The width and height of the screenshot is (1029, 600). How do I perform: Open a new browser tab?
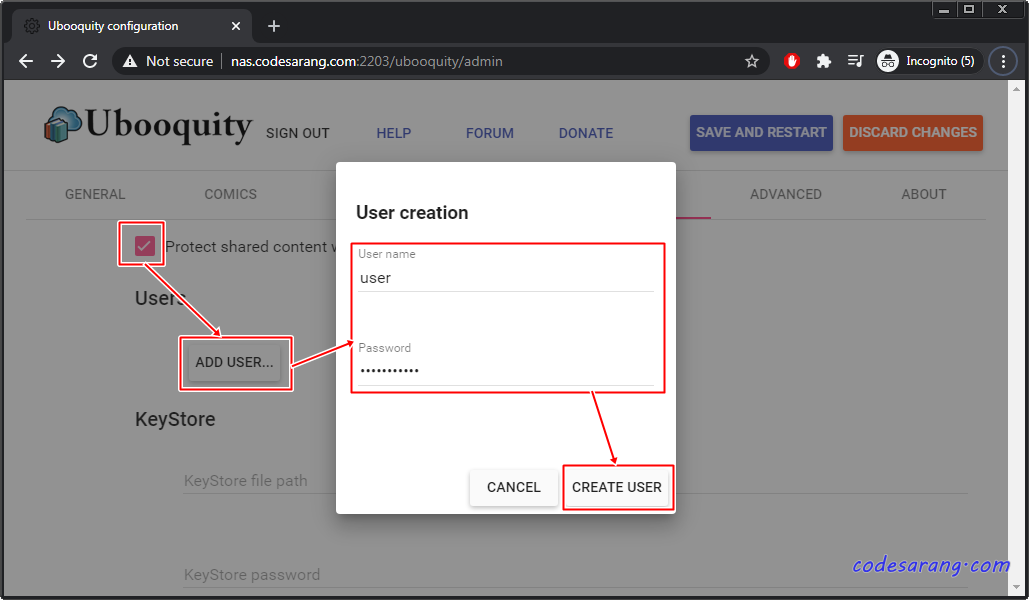[274, 26]
